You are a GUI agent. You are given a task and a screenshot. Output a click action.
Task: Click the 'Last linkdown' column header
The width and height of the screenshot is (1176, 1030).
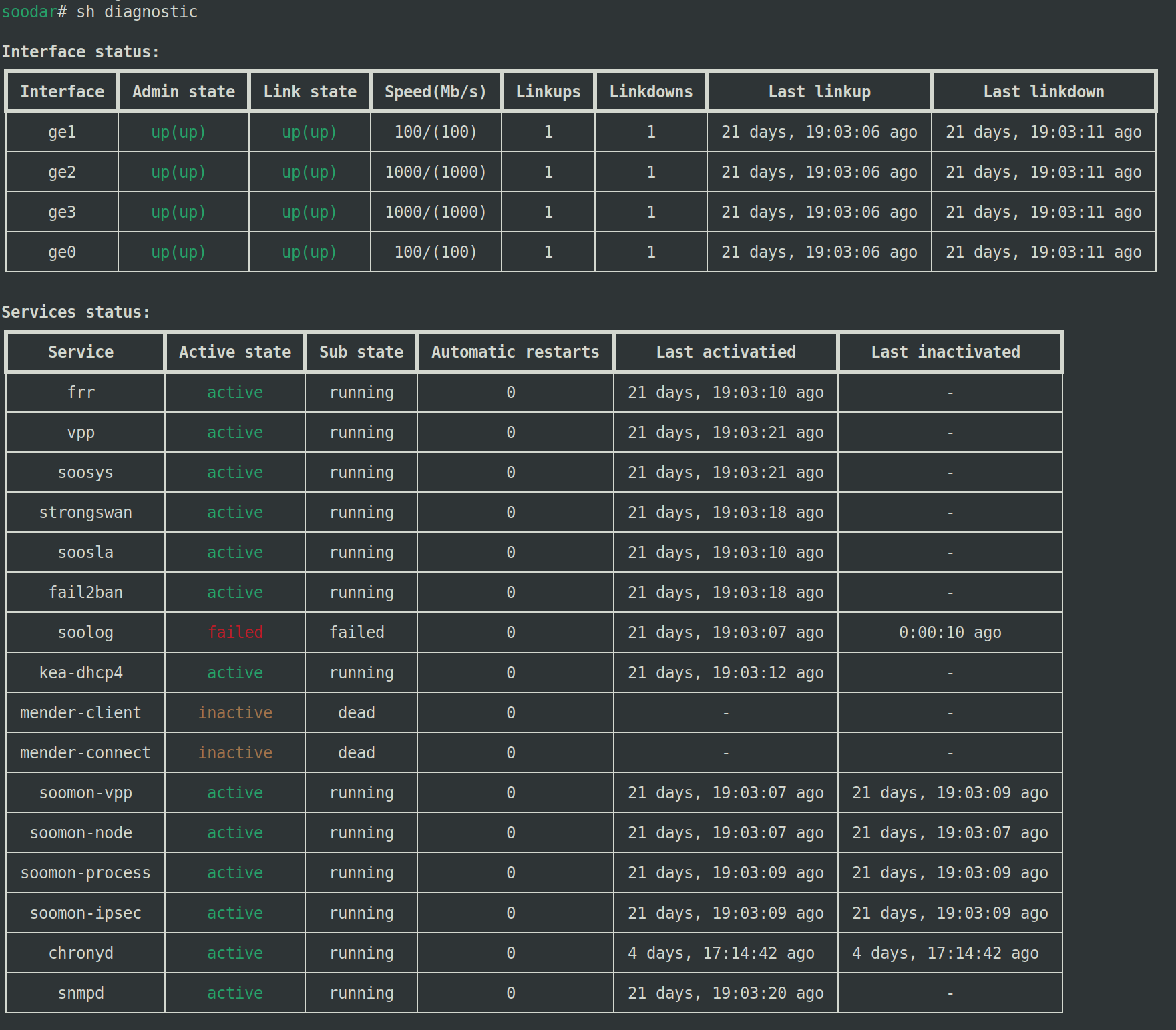pyautogui.click(x=1043, y=92)
